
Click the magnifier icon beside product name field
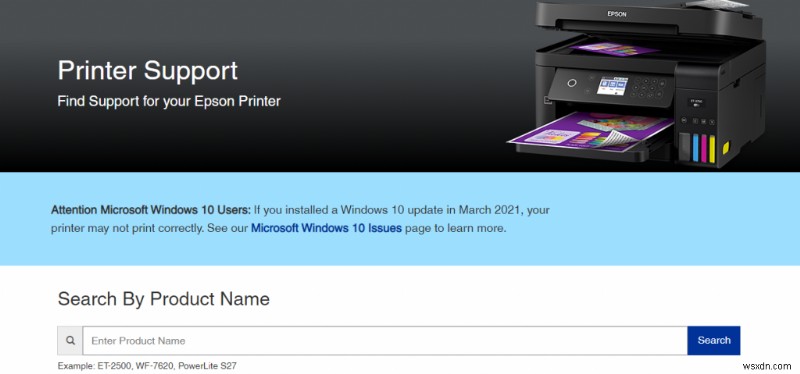point(70,340)
